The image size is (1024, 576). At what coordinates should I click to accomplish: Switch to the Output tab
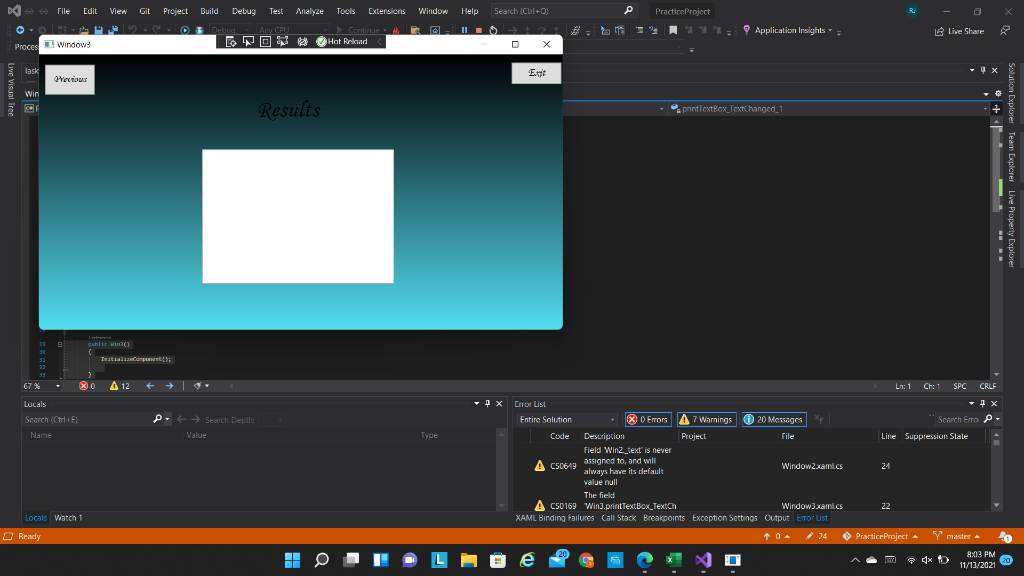[x=776, y=518]
